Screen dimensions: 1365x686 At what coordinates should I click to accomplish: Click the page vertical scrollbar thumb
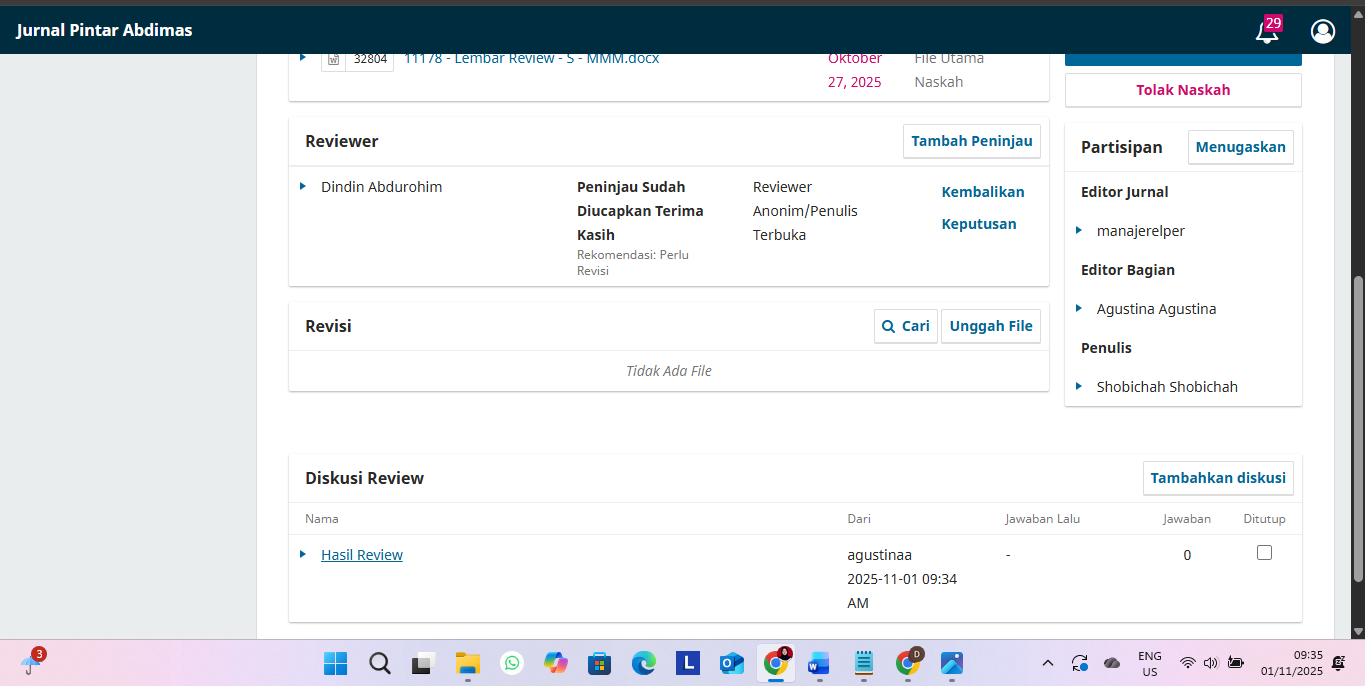click(x=1357, y=430)
